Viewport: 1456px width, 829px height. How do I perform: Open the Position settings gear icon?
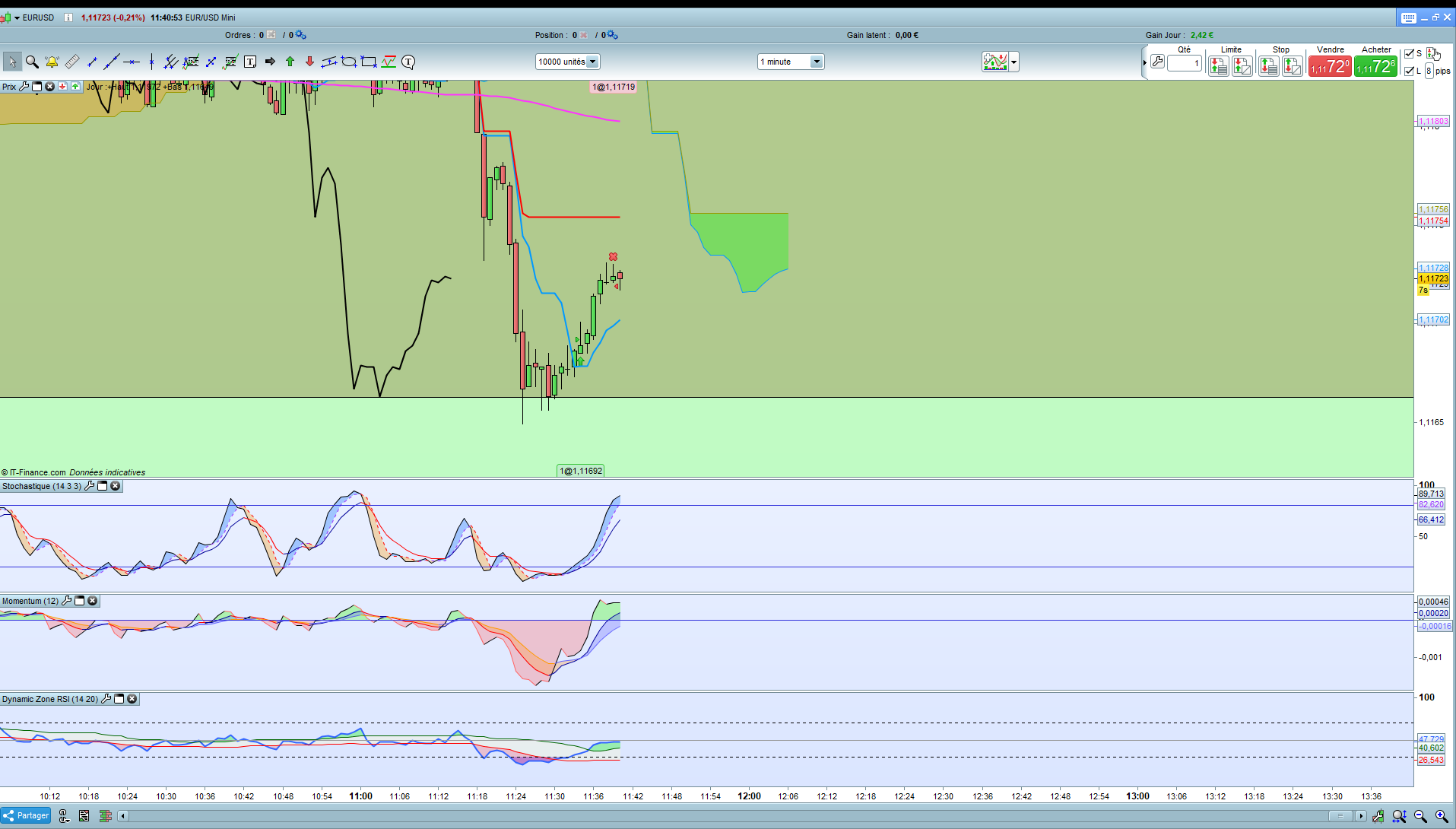[x=612, y=35]
